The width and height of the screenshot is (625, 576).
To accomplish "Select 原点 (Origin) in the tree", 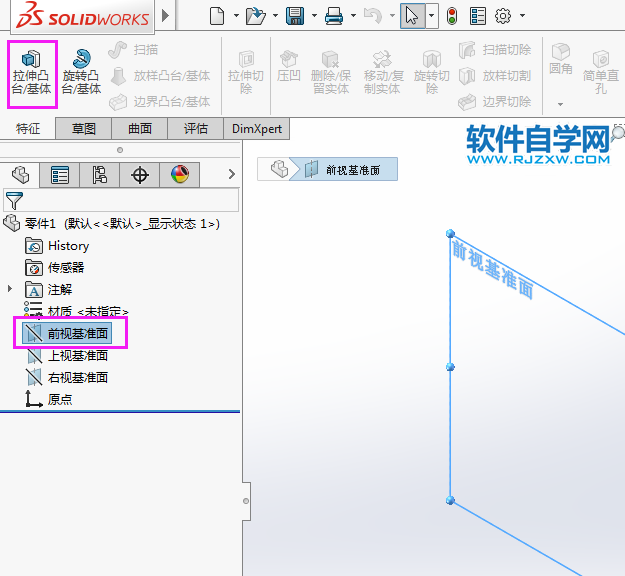I will coord(49,399).
